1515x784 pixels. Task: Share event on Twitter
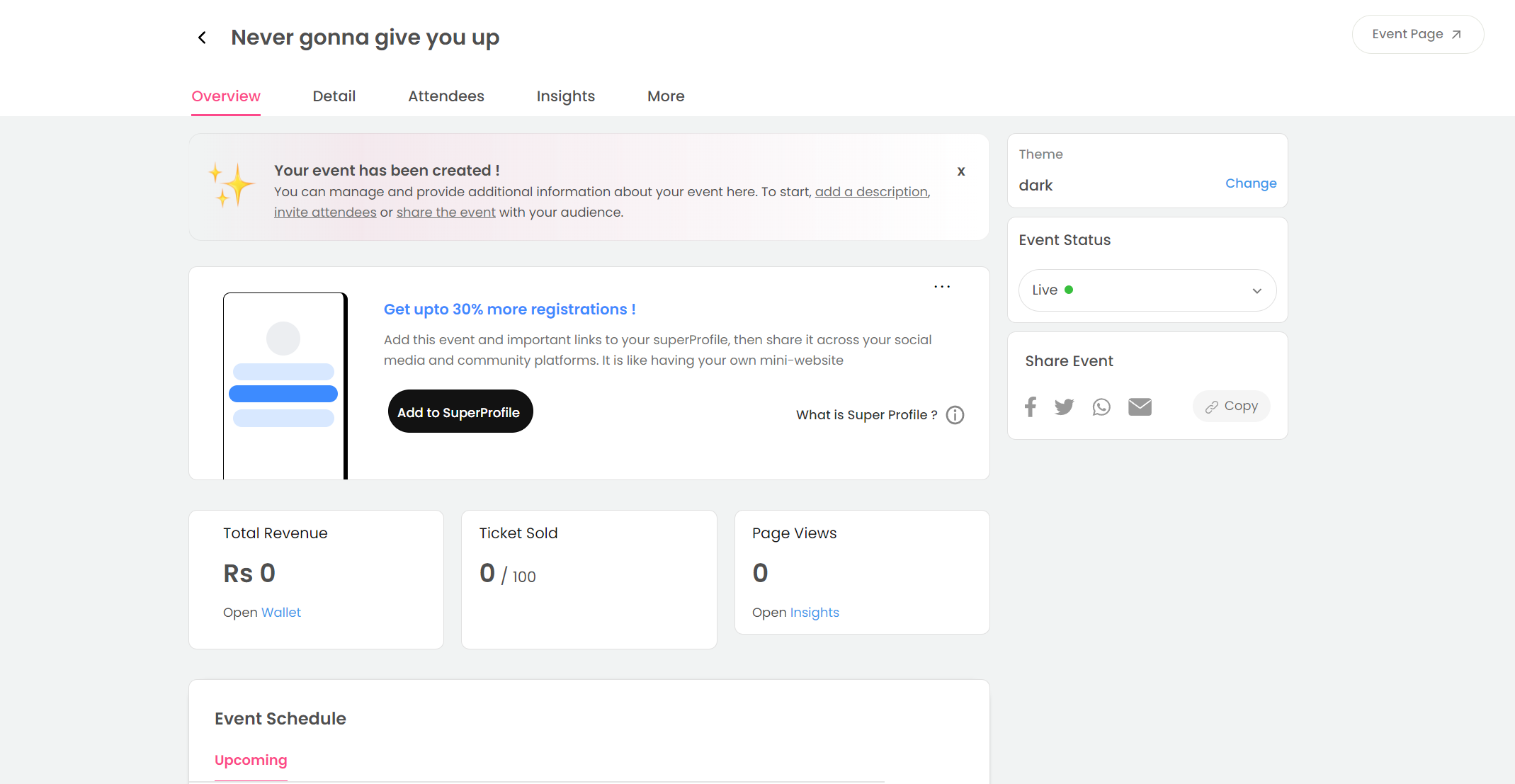click(x=1064, y=407)
